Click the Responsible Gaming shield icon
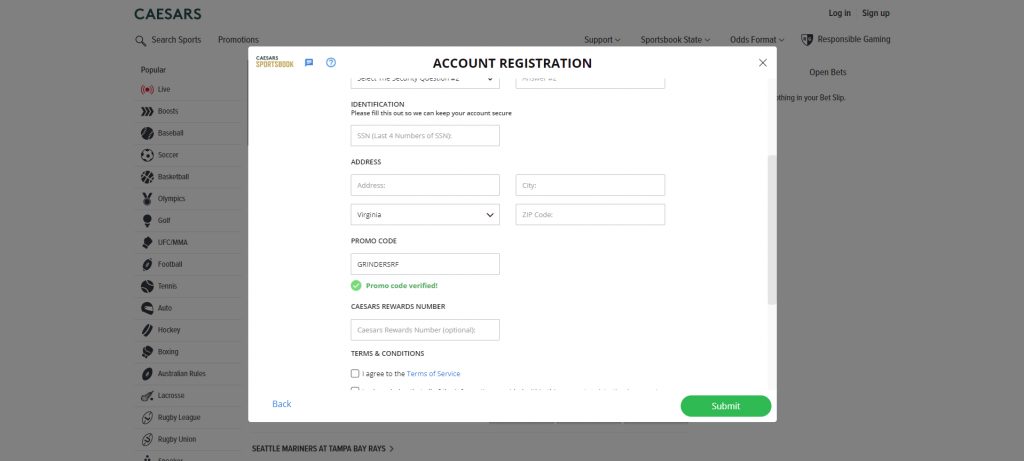 [x=807, y=40]
